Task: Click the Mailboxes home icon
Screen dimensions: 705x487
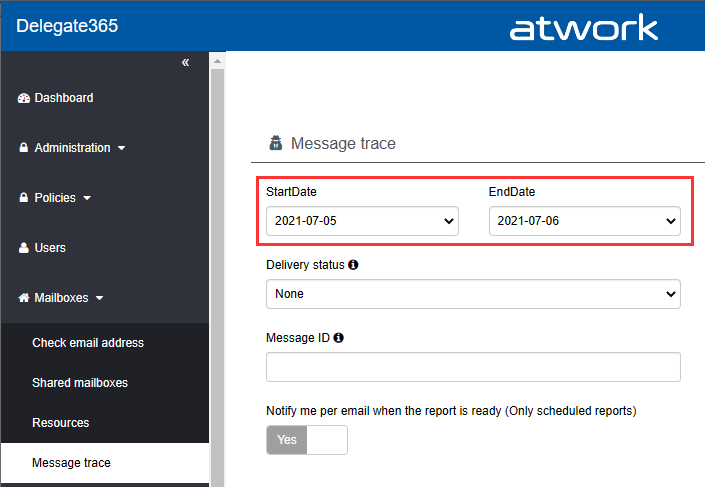Action: click(24, 298)
